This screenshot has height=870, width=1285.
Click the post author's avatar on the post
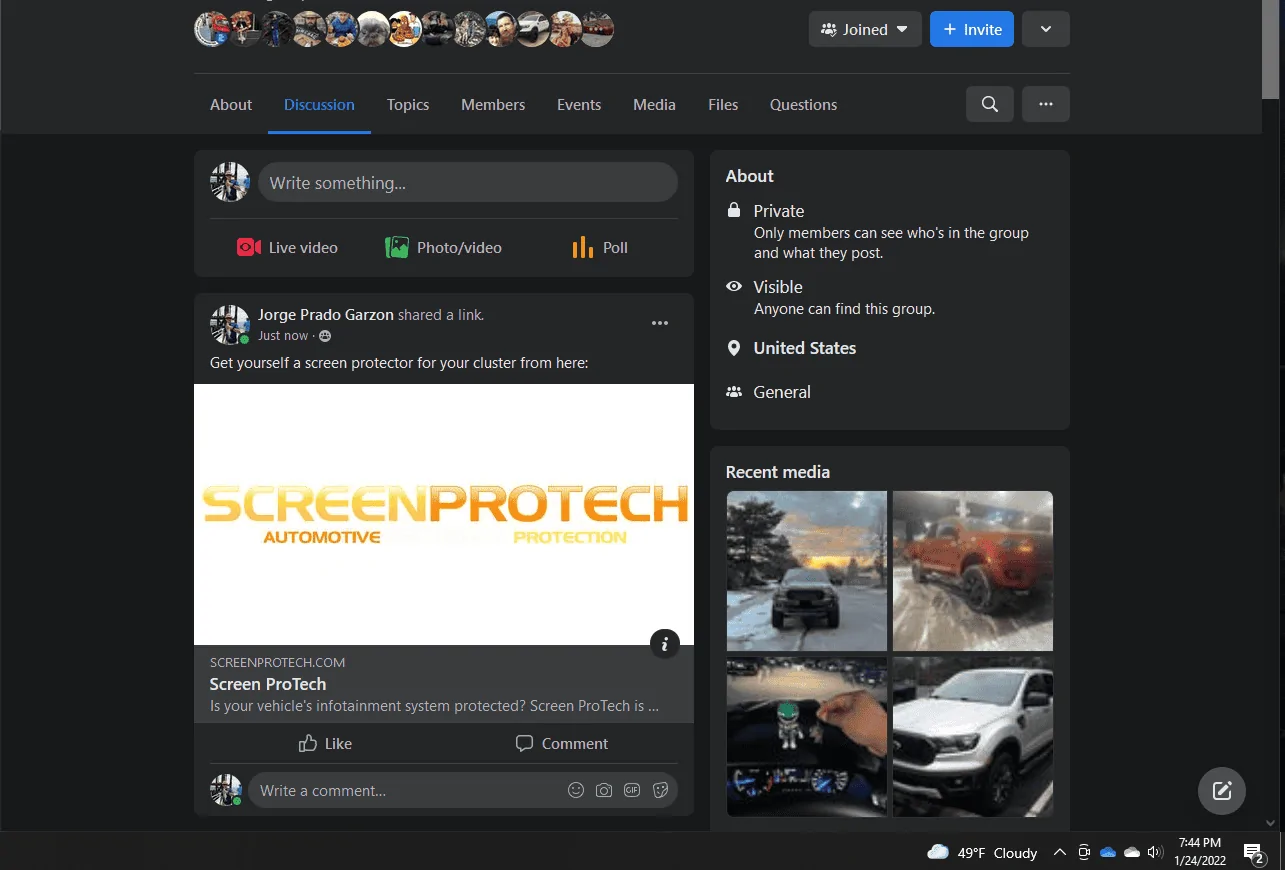[229, 325]
